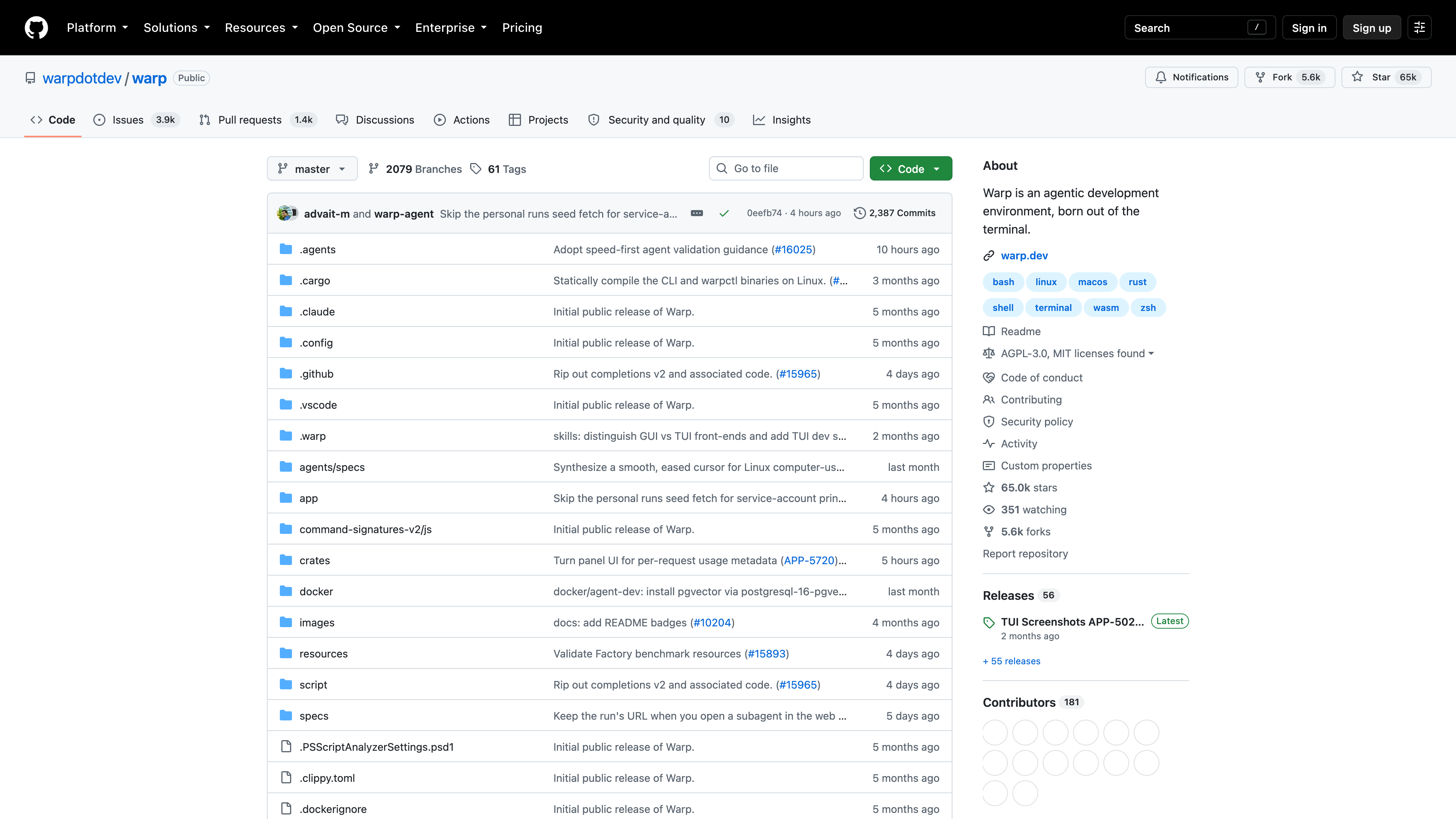The image size is (1456, 819).
Task: Click the Report repository link
Action: [1025, 553]
